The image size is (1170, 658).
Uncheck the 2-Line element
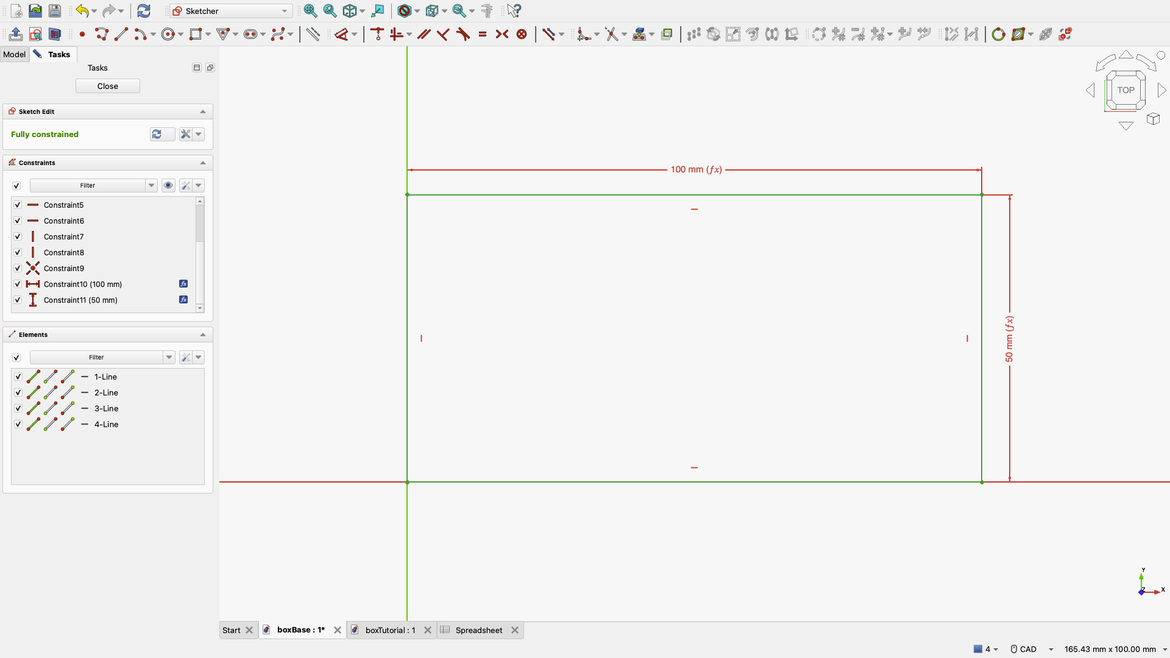(17, 392)
